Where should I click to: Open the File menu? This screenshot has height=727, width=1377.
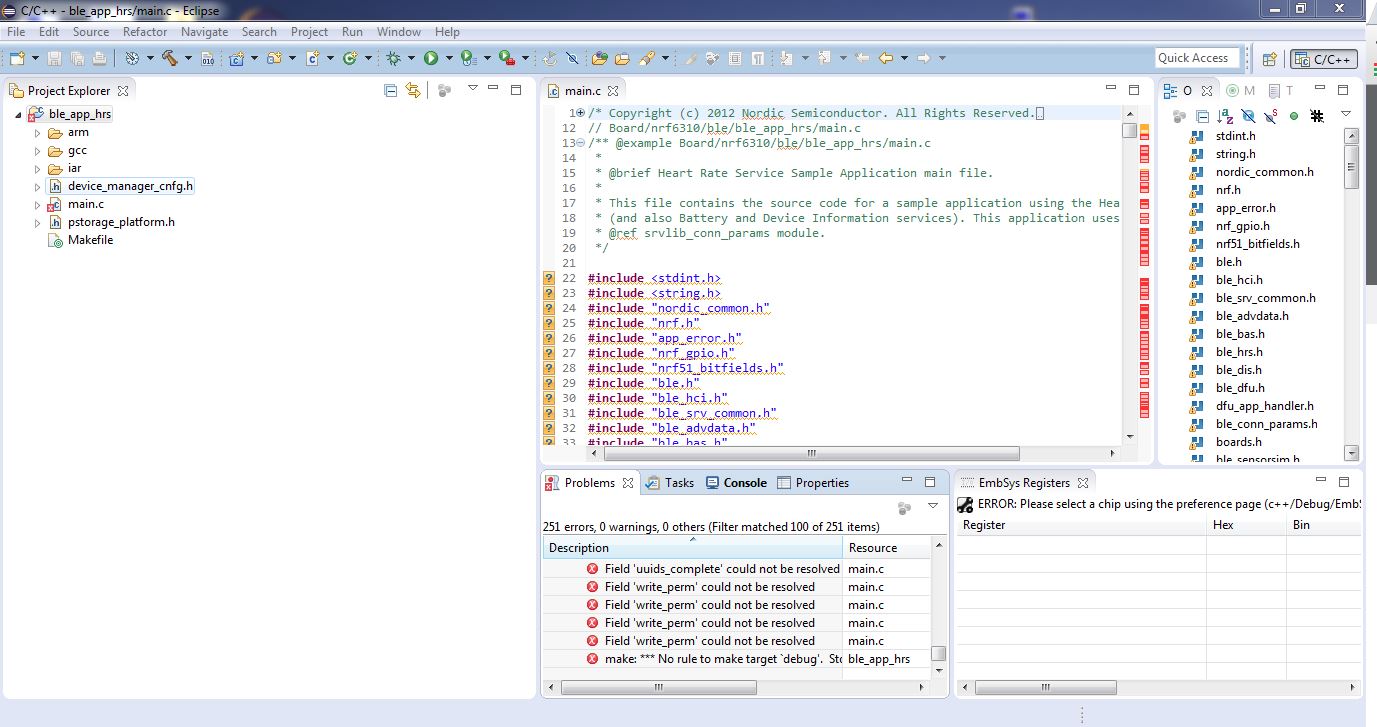click(16, 31)
